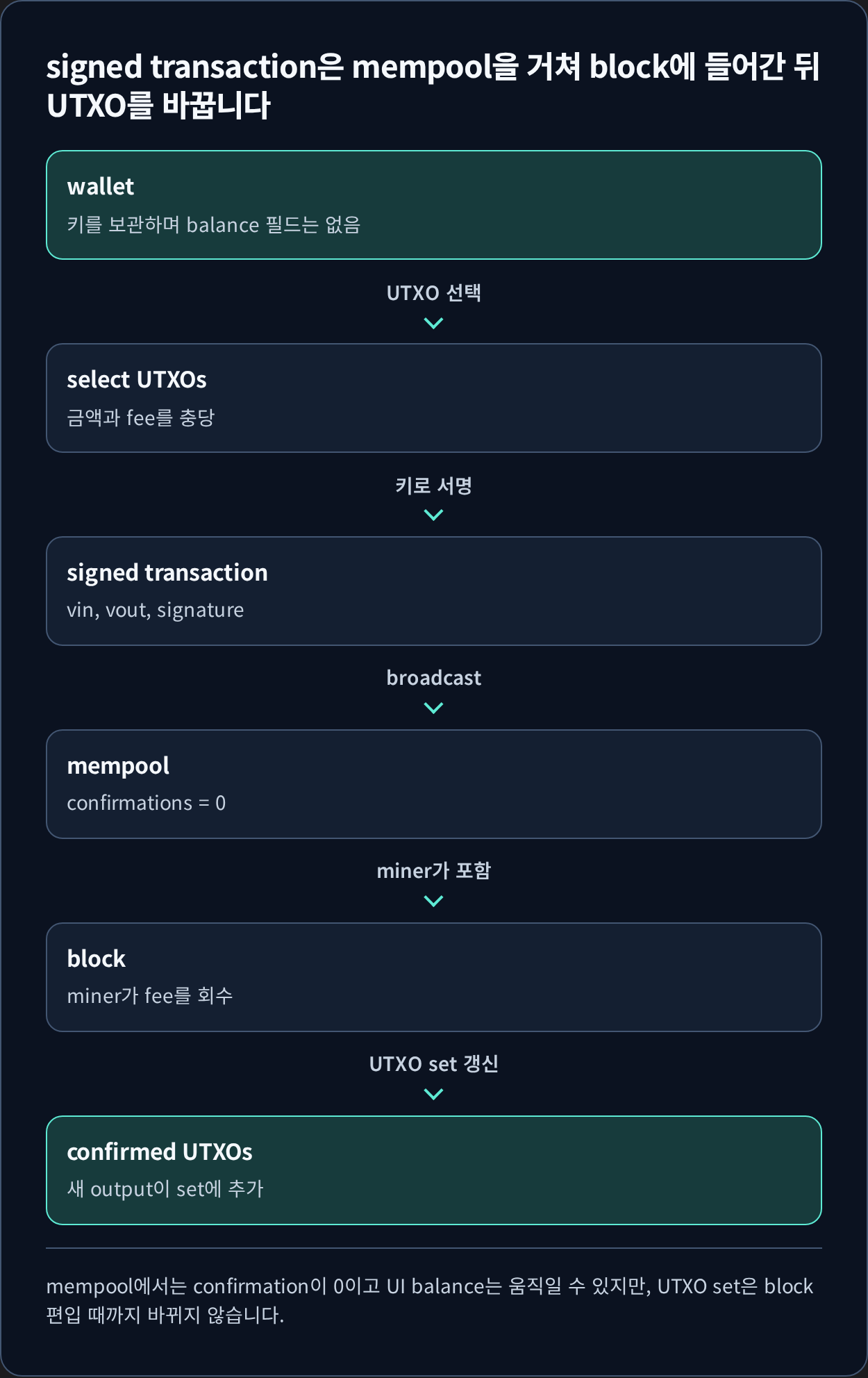
Task: Click the diagram title heading
Action: 433,86
